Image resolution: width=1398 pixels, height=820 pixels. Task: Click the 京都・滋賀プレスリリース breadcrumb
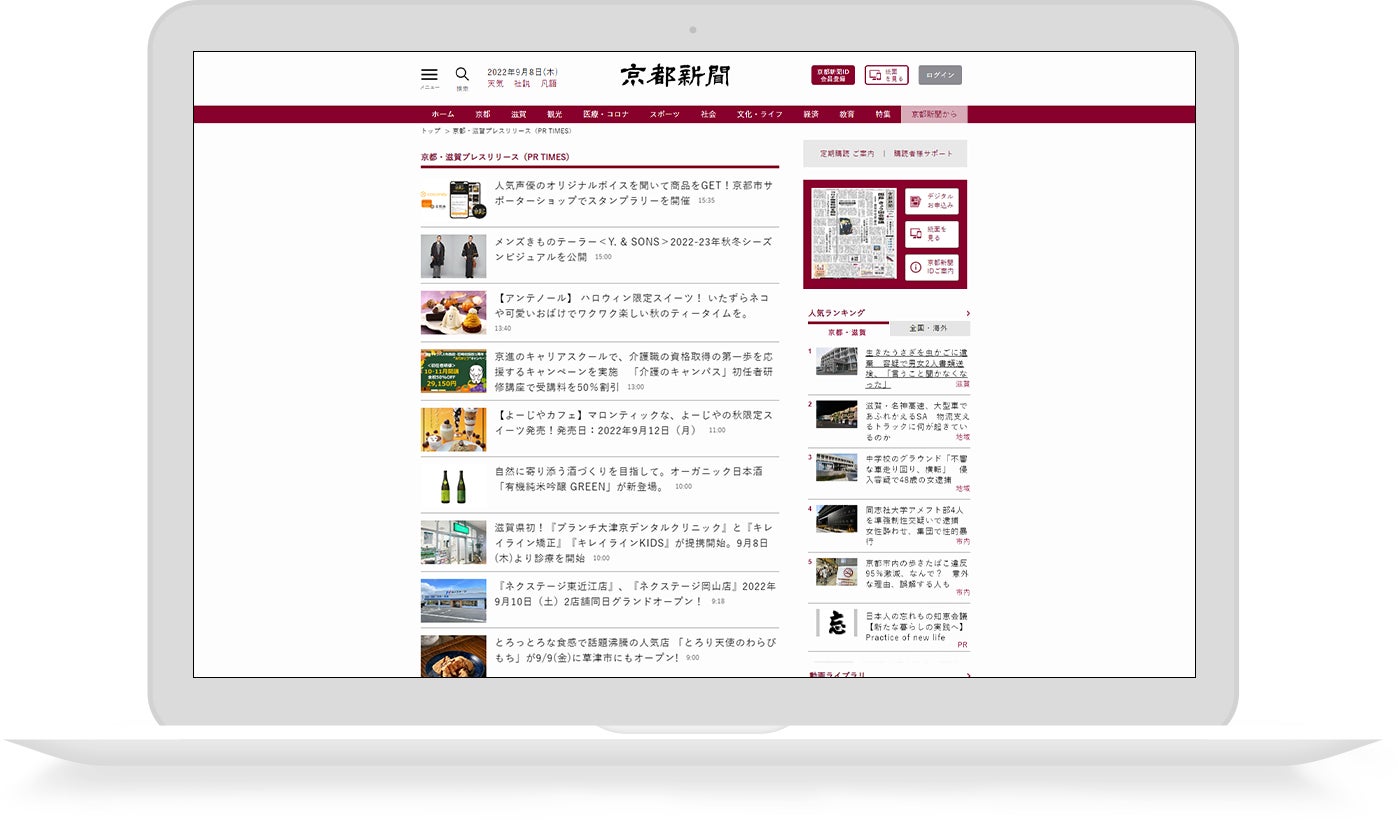point(511,131)
